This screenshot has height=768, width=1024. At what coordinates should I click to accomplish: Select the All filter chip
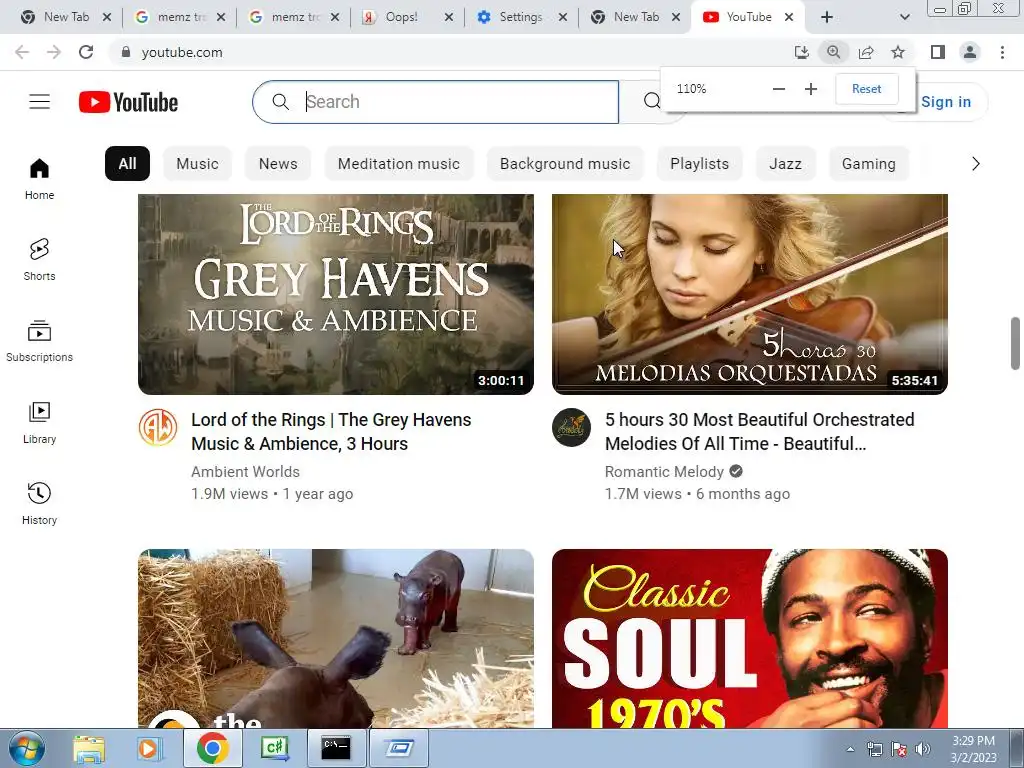tap(127, 163)
